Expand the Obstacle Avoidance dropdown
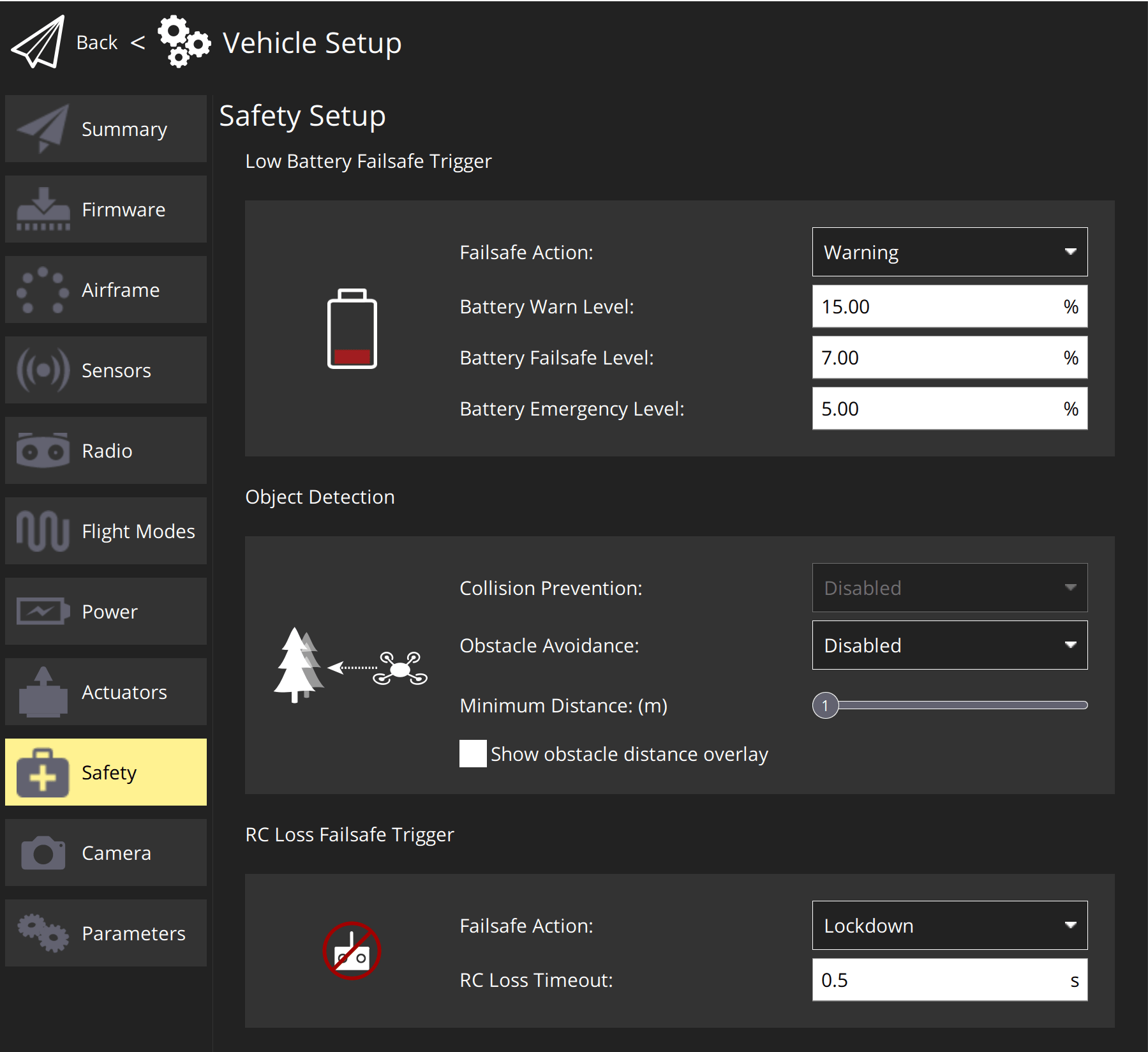The height and width of the screenshot is (1052, 1148). [x=949, y=645]
